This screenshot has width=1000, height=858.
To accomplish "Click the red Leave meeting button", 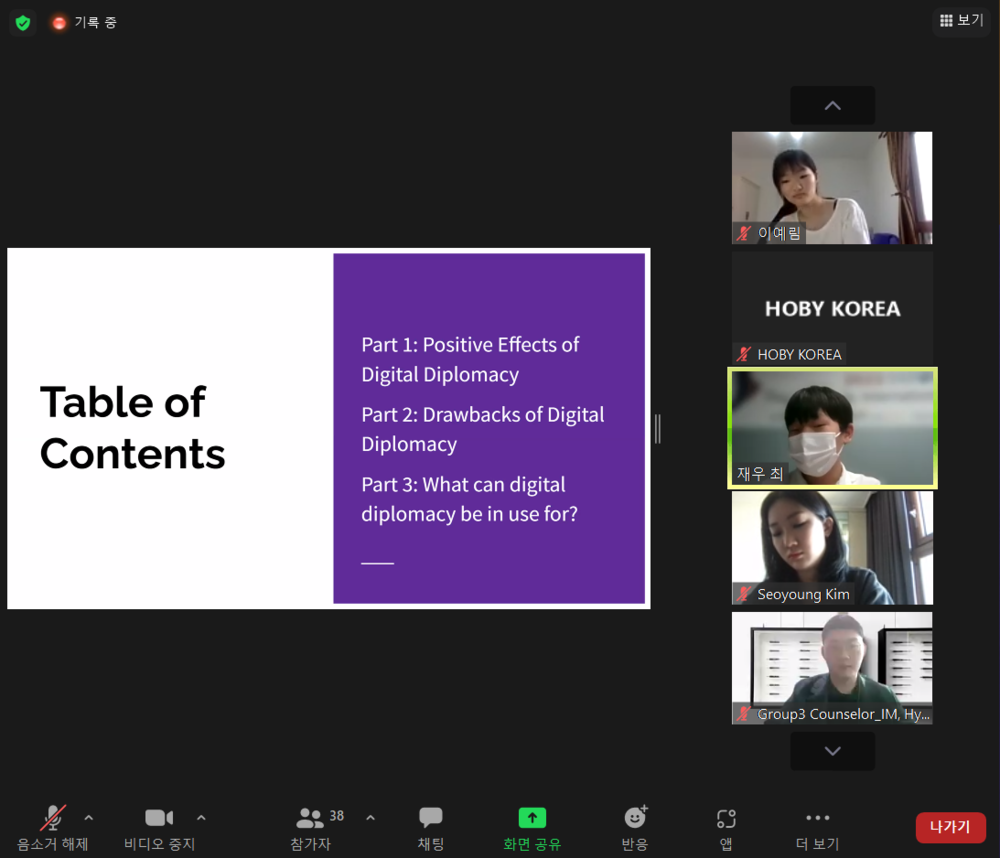I will click(950, 827).
